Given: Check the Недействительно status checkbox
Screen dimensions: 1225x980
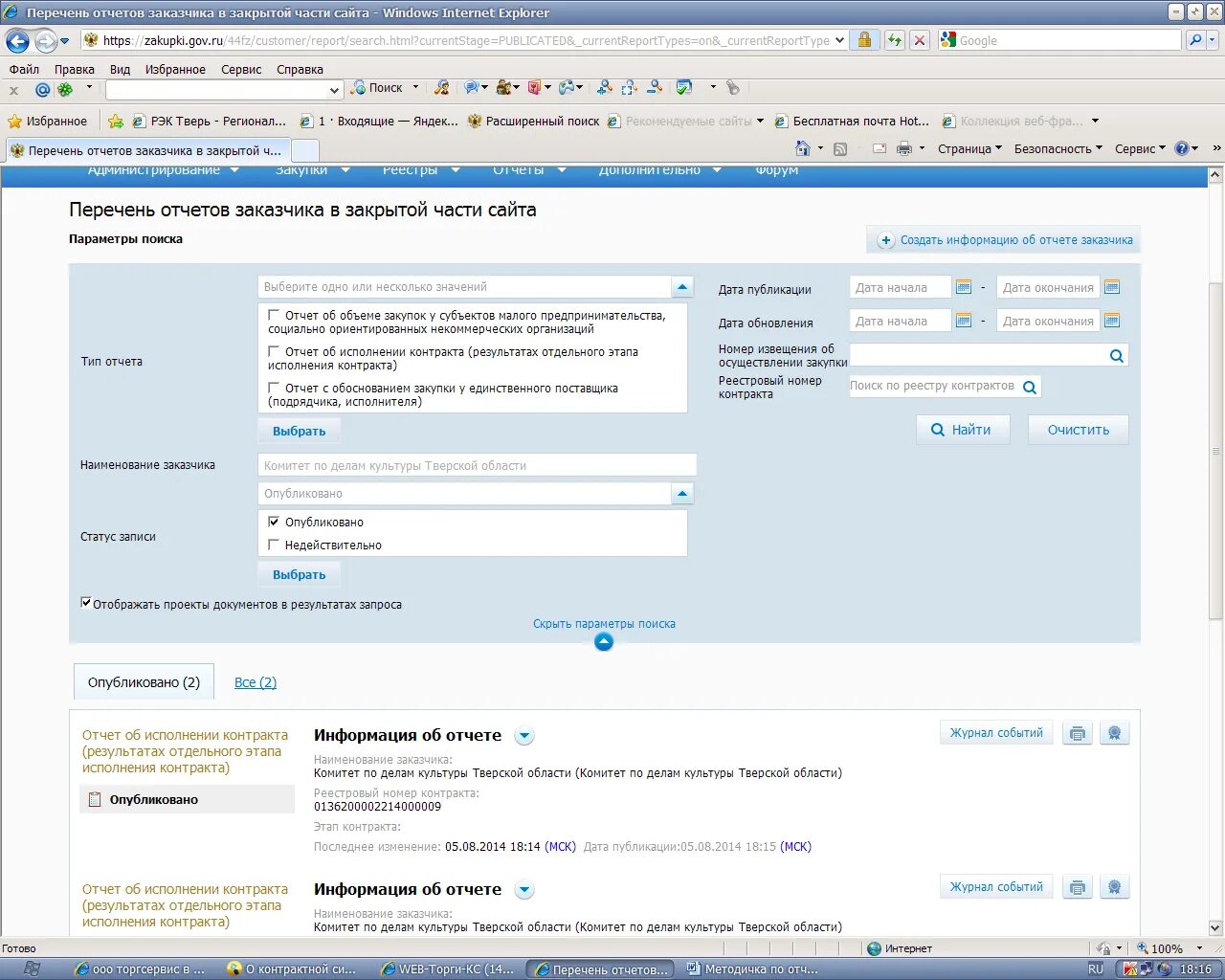Looking at the screenshot, I should click(274, 545).
